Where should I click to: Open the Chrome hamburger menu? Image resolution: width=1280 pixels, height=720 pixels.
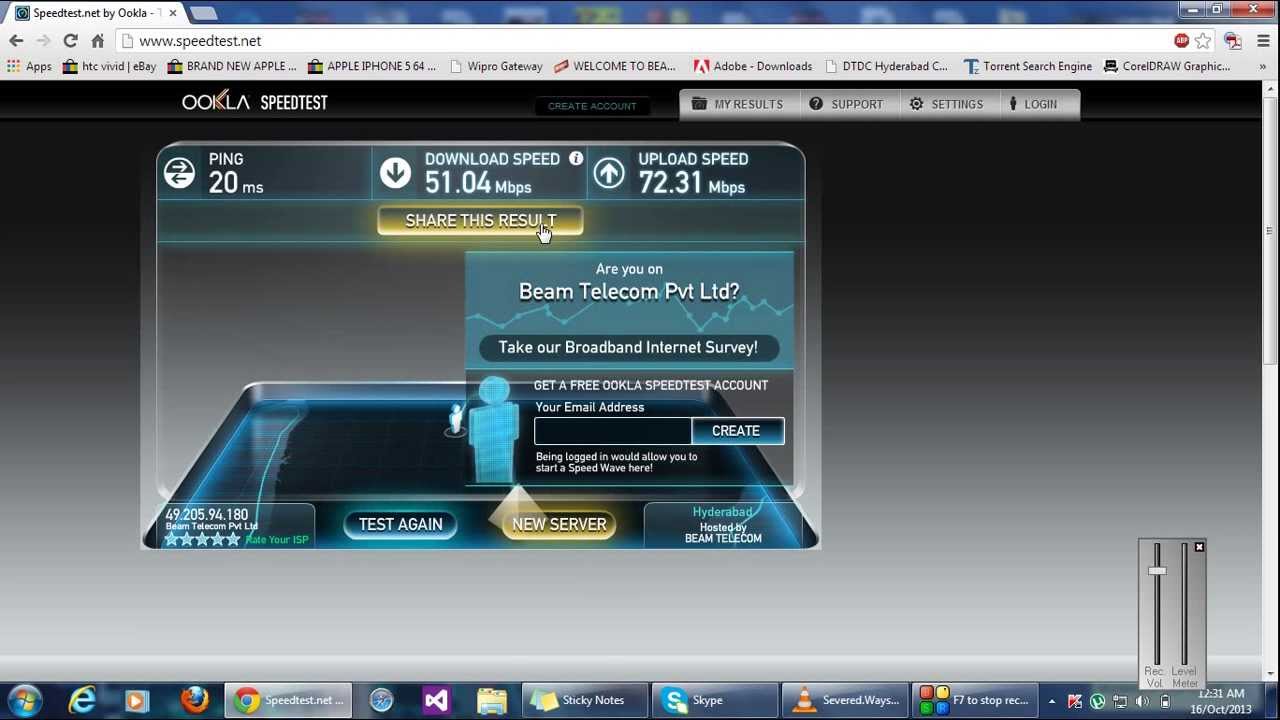[1263, 41]
